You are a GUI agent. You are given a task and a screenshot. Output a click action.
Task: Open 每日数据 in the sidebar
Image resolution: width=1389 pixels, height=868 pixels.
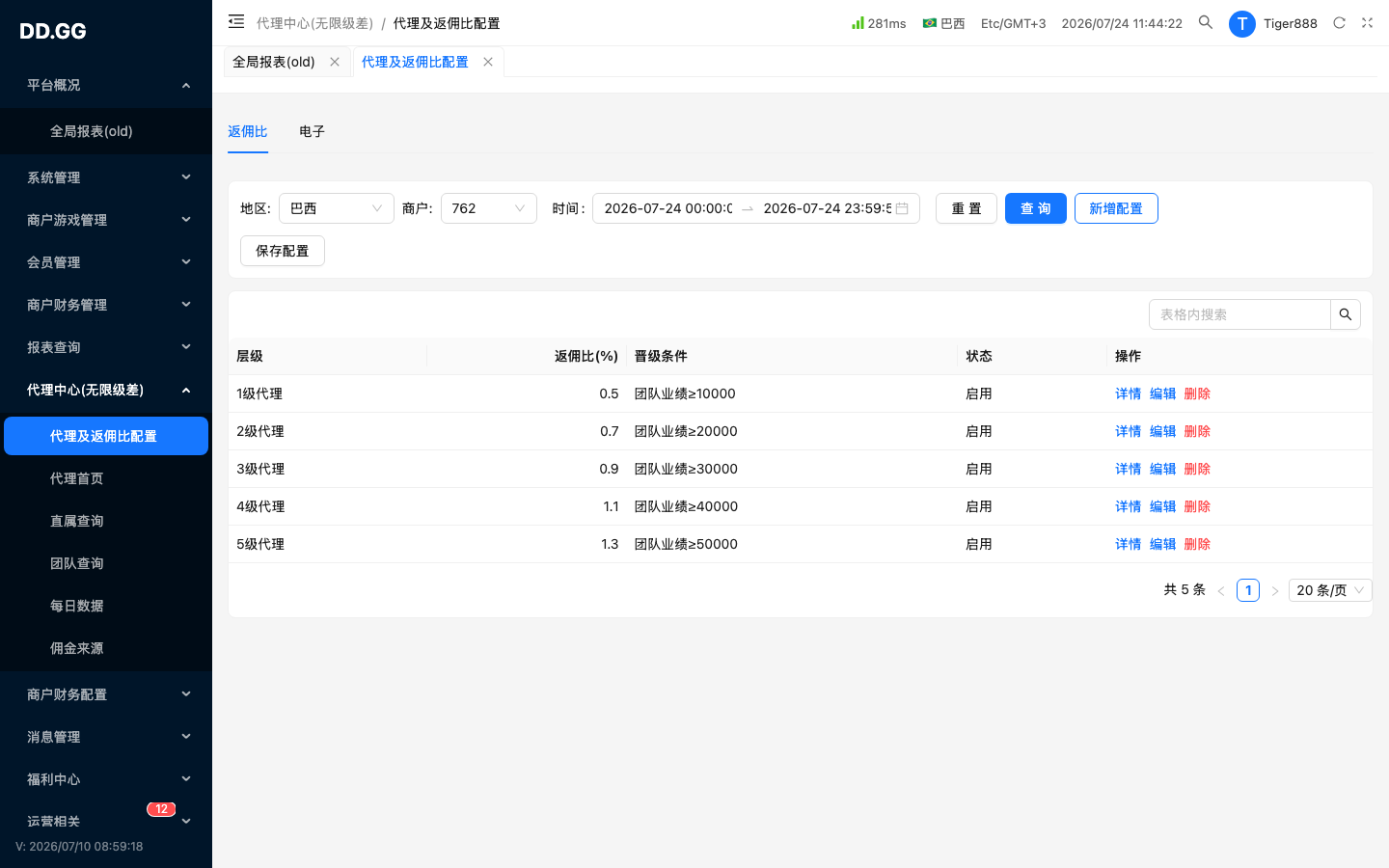(x=106, y=606)
